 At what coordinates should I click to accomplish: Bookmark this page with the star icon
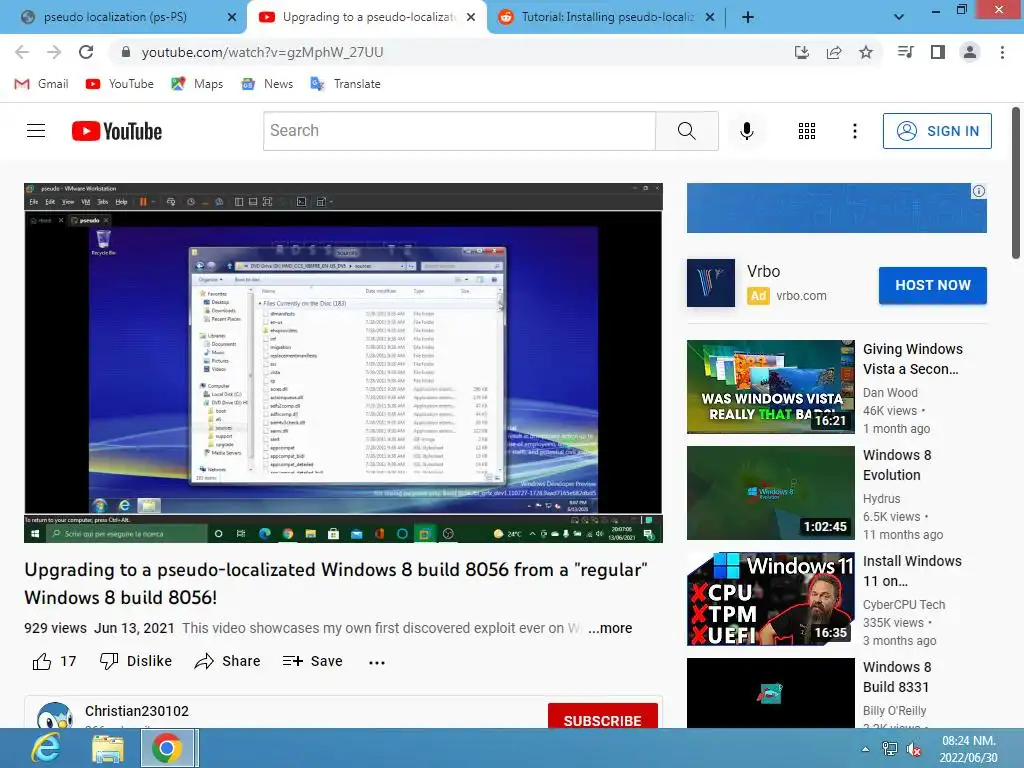(866, 52)
